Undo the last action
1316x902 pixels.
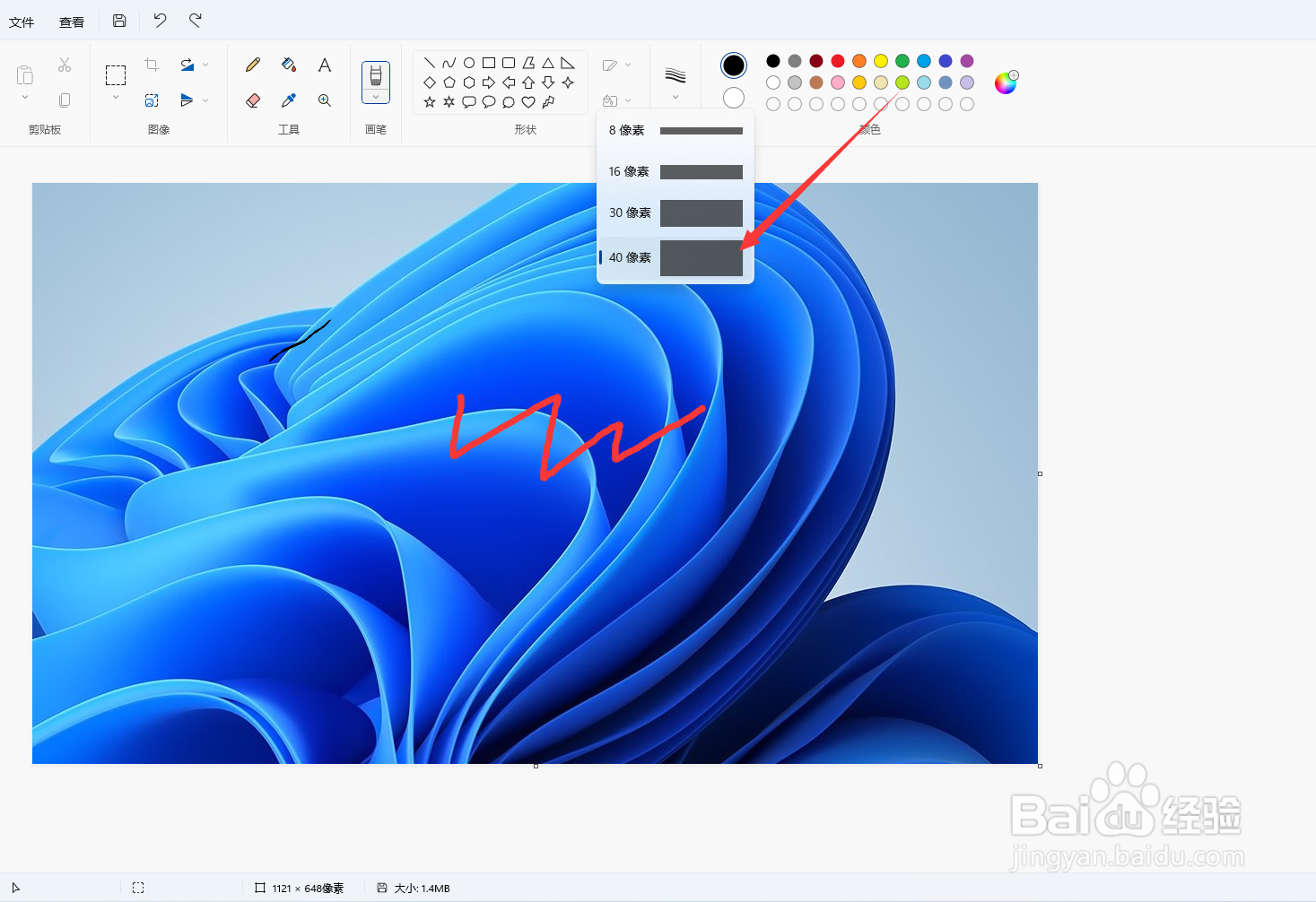pyautogui.click(x=160, y=21)
